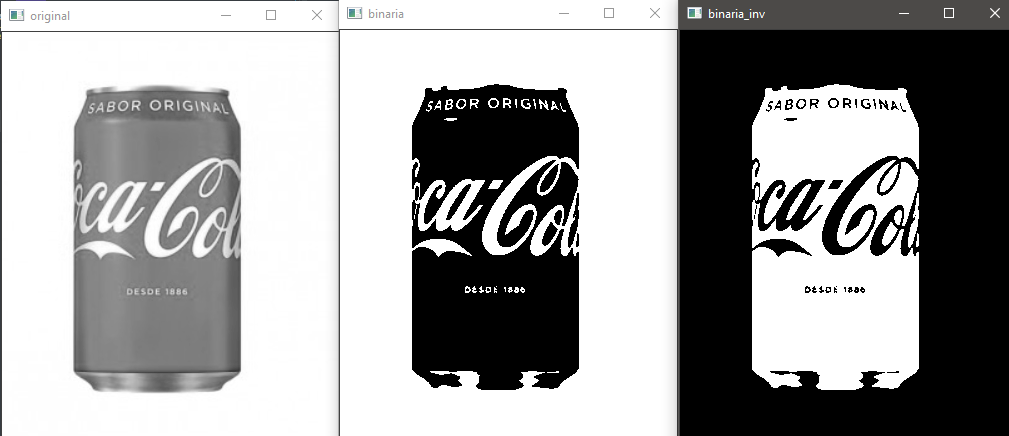Close the binaria window

pyautogui.click(x=655, y=13)
